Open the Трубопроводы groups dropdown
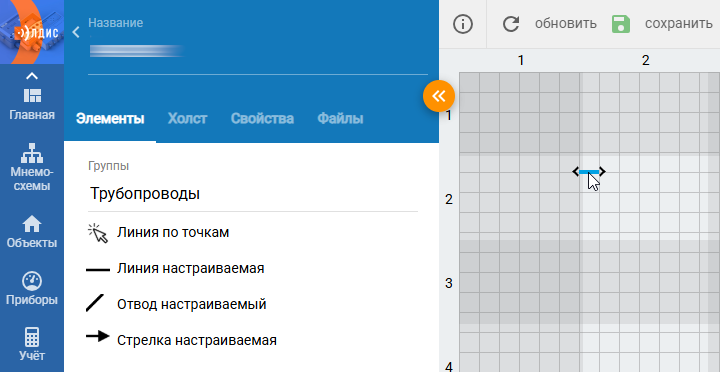 click(x=253, y=193)
